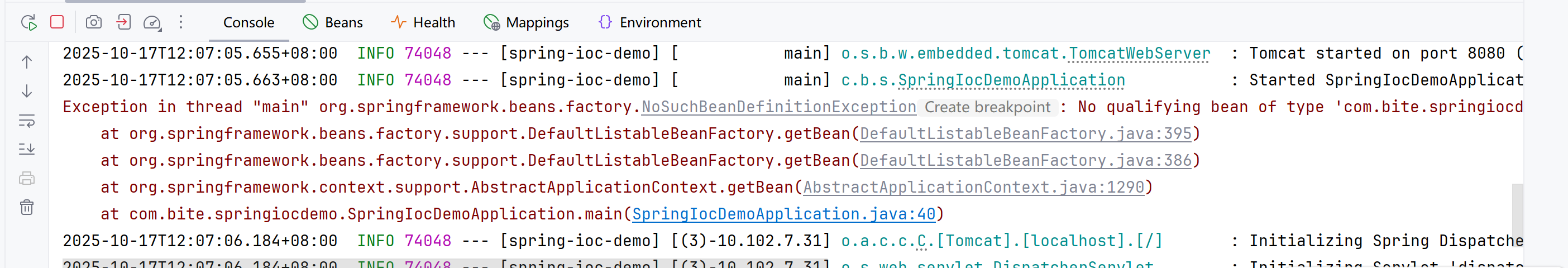Click 'Initializing Spring Dispatche' message
This screenshot has height=268, width=1568.
click(x=1387, y=241)
